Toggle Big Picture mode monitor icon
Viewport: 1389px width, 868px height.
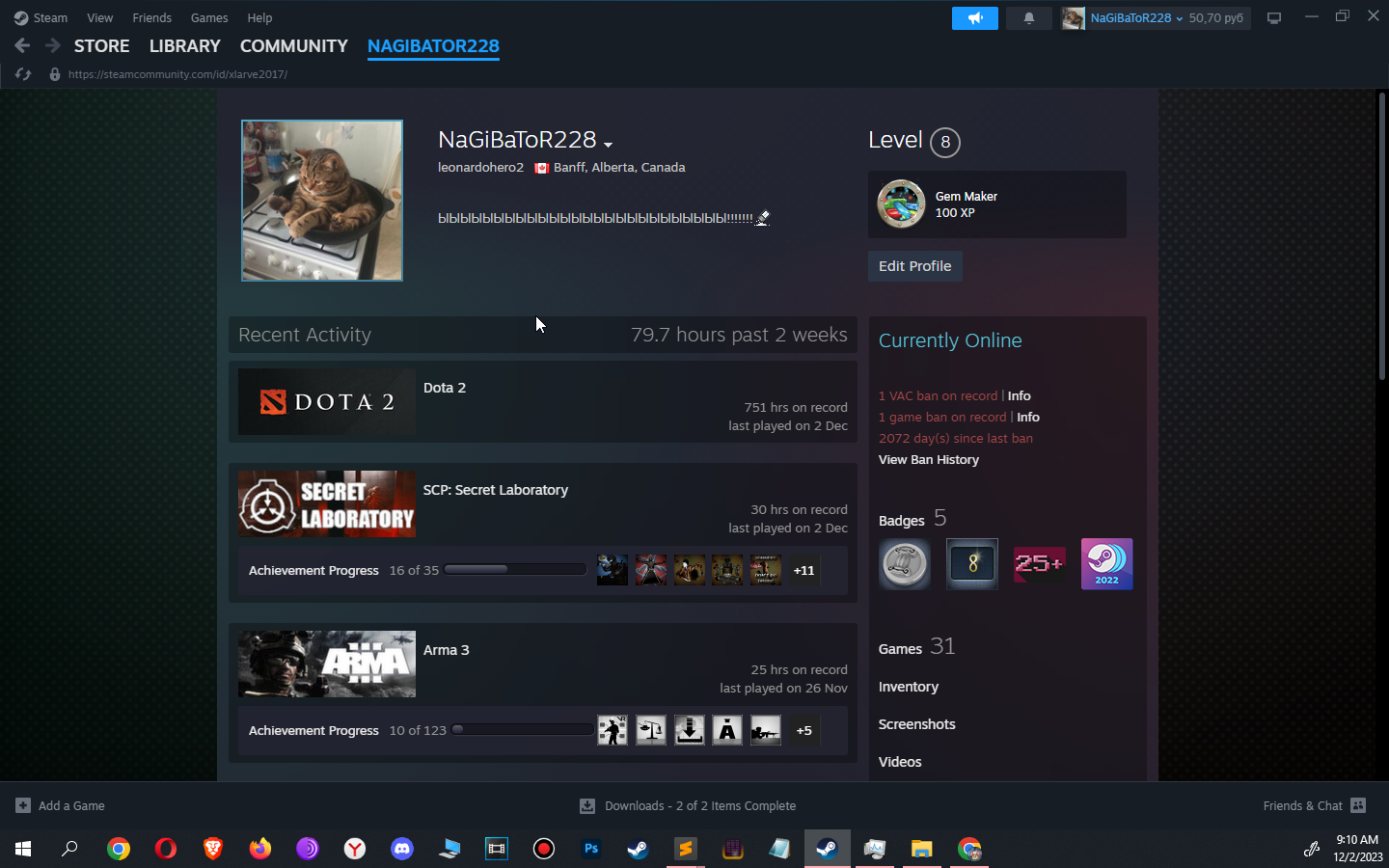tap(1274, 18)
